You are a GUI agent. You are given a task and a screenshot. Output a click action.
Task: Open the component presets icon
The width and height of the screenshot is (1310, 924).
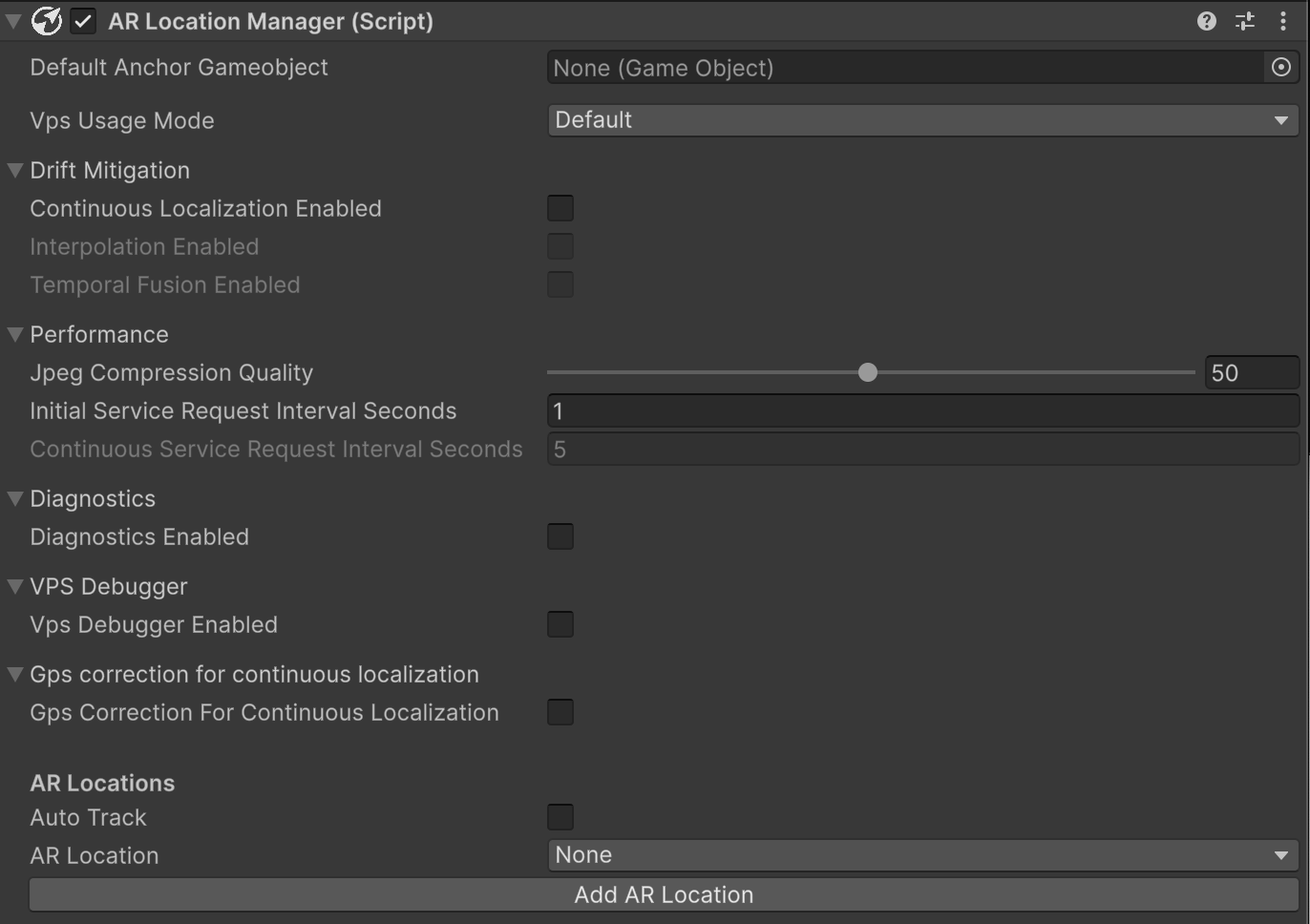(x=1244, y=20)
